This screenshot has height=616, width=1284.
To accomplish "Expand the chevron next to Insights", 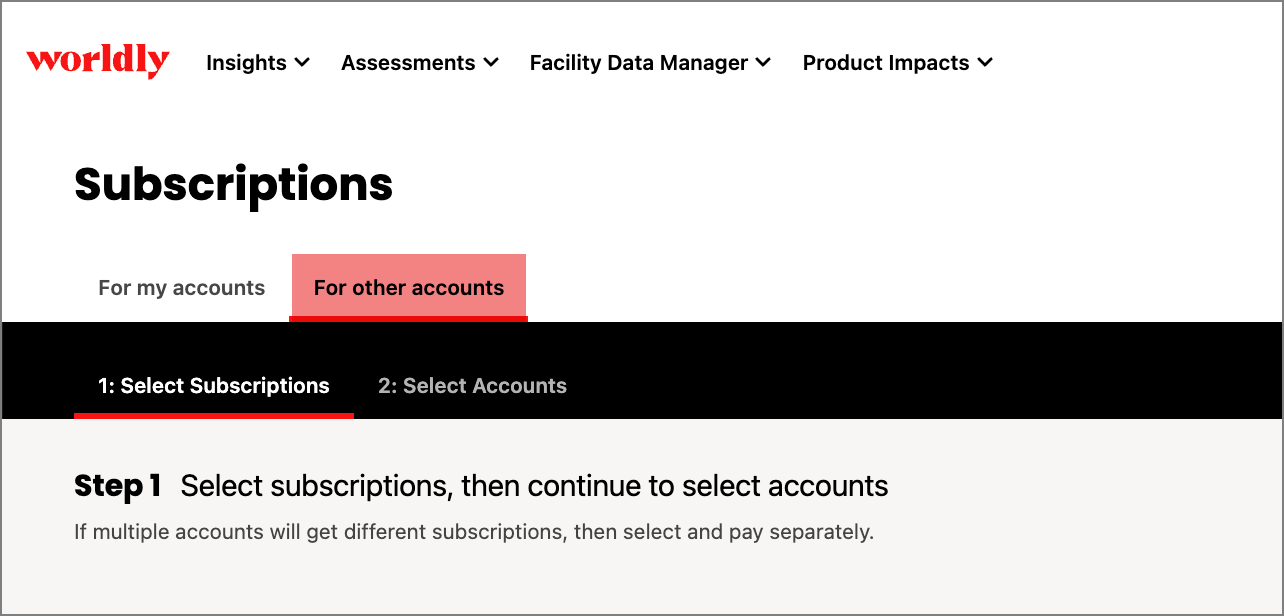I will [x=303, y=63].
